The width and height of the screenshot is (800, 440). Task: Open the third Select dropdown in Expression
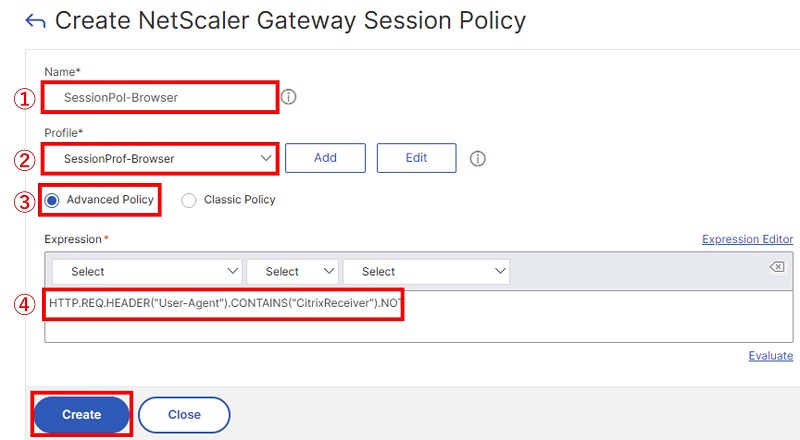[426, 272]
